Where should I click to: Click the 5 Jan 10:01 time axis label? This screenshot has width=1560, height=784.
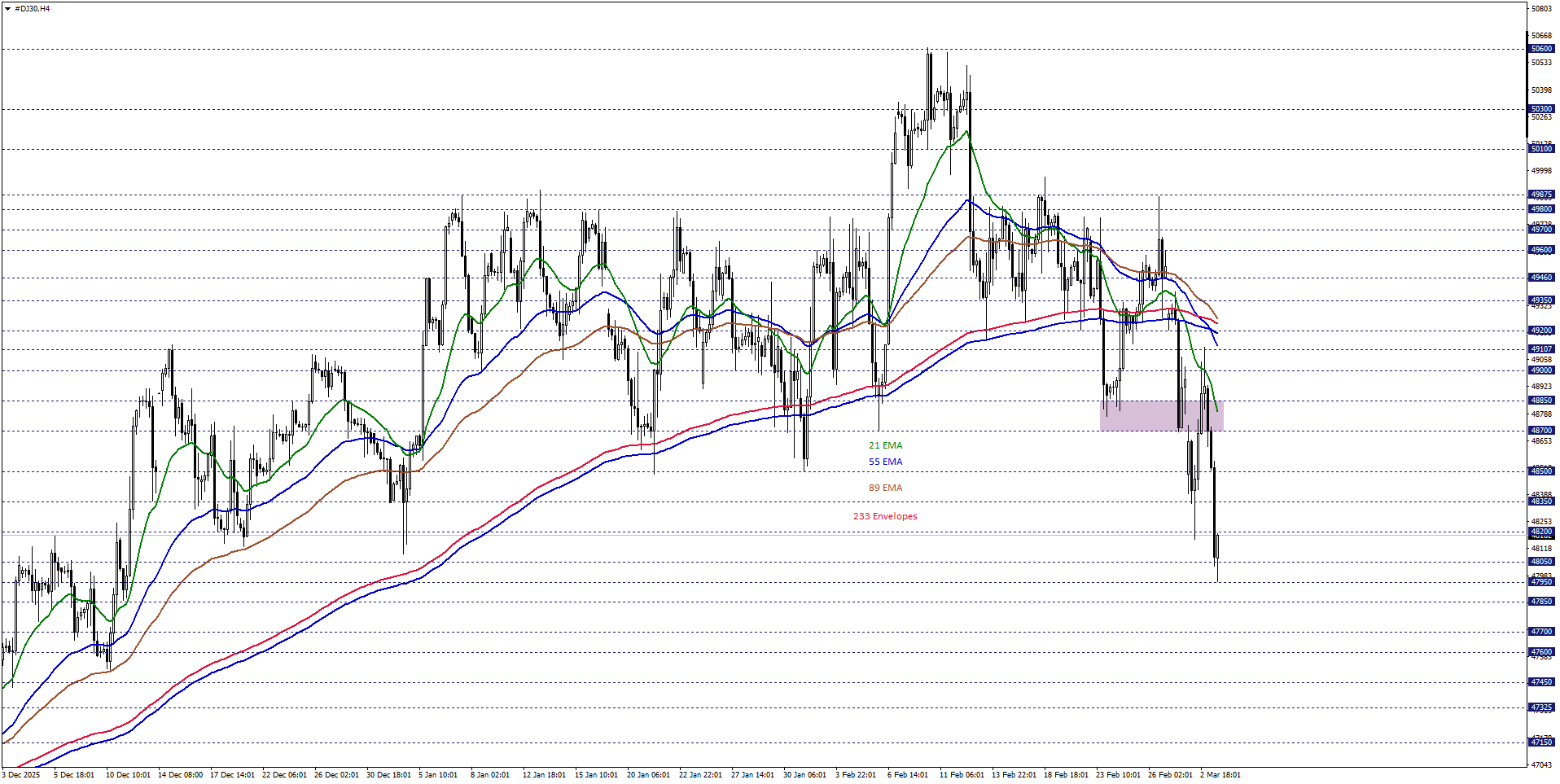pyautogui.click(x=438, y=775)
